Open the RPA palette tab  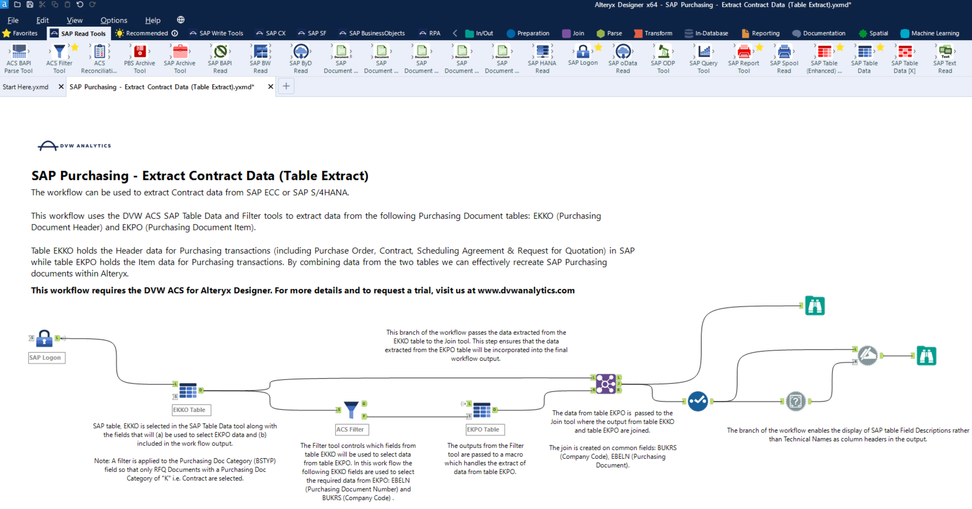[430, 33]
